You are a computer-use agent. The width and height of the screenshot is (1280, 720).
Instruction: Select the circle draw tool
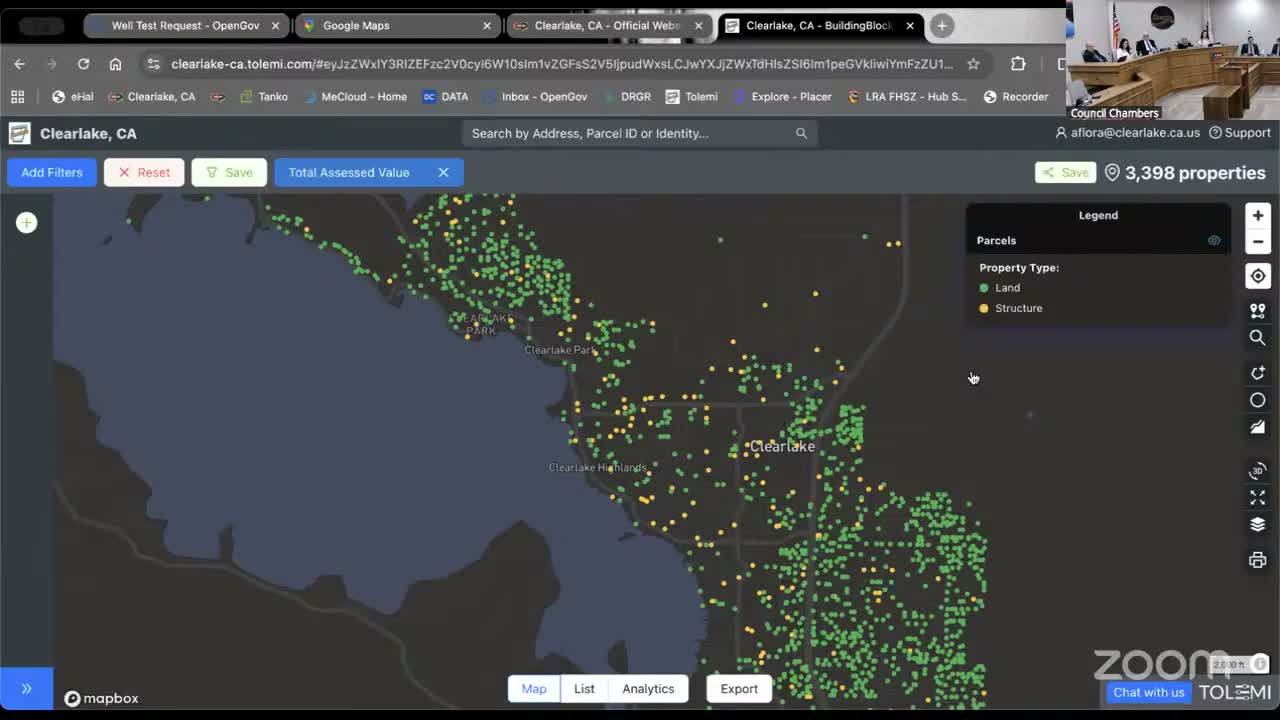click(1258, 400)
